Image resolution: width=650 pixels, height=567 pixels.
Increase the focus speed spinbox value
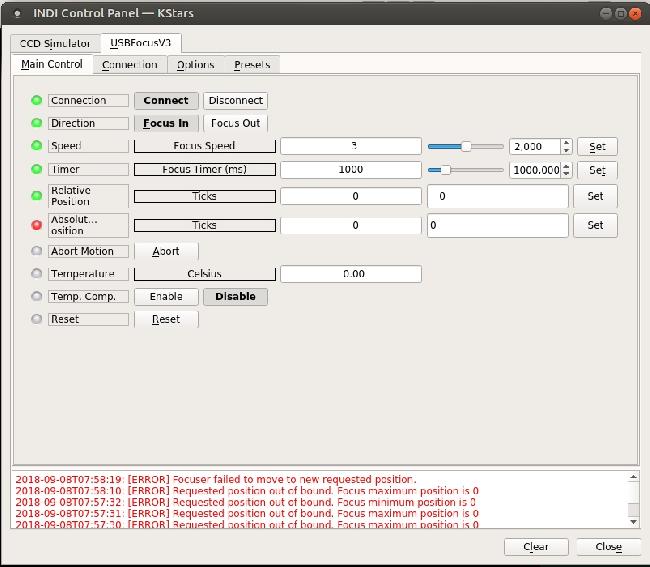coord(566,143)
